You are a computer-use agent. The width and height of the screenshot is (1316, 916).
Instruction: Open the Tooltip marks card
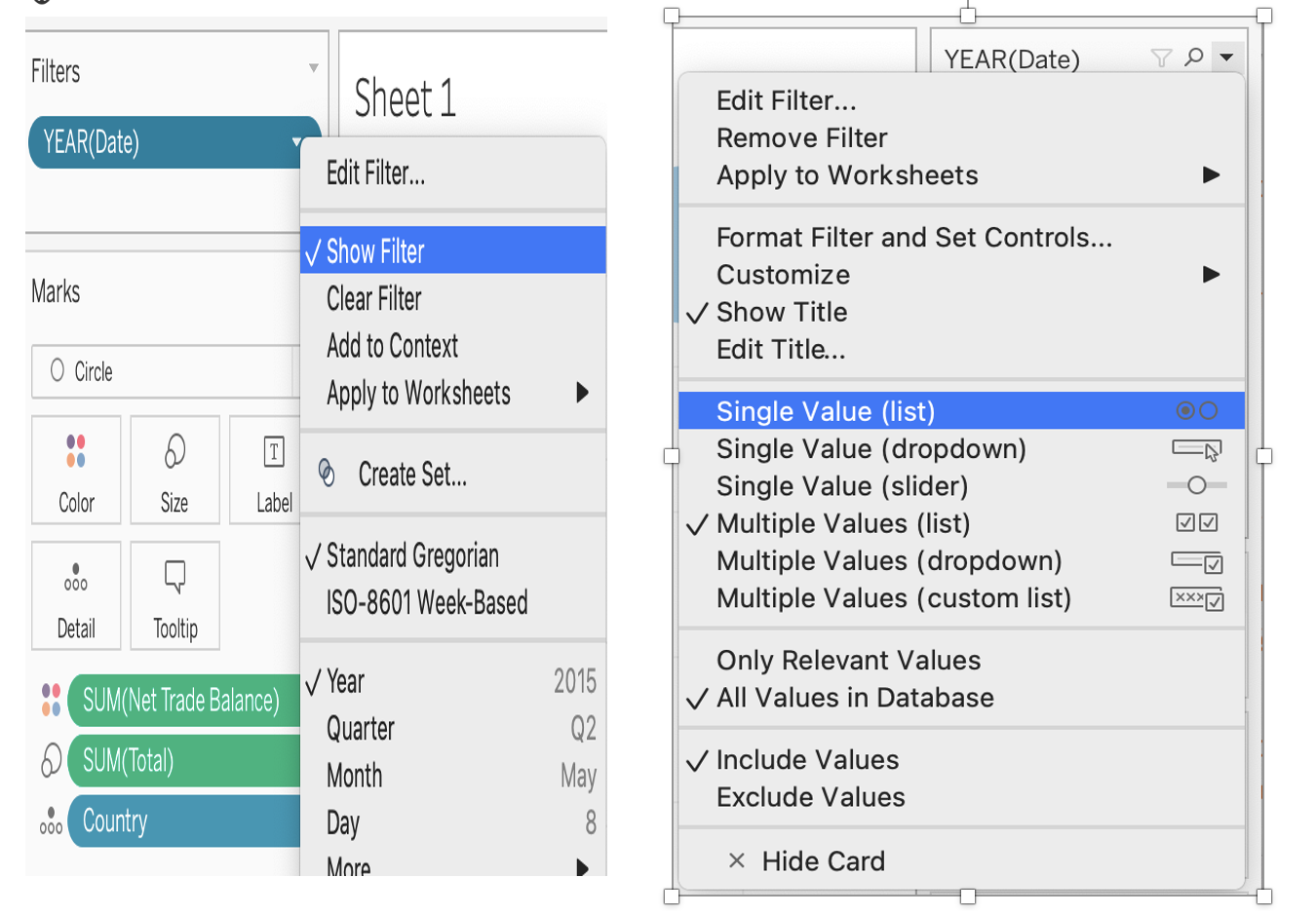click(x=174, y=595)
